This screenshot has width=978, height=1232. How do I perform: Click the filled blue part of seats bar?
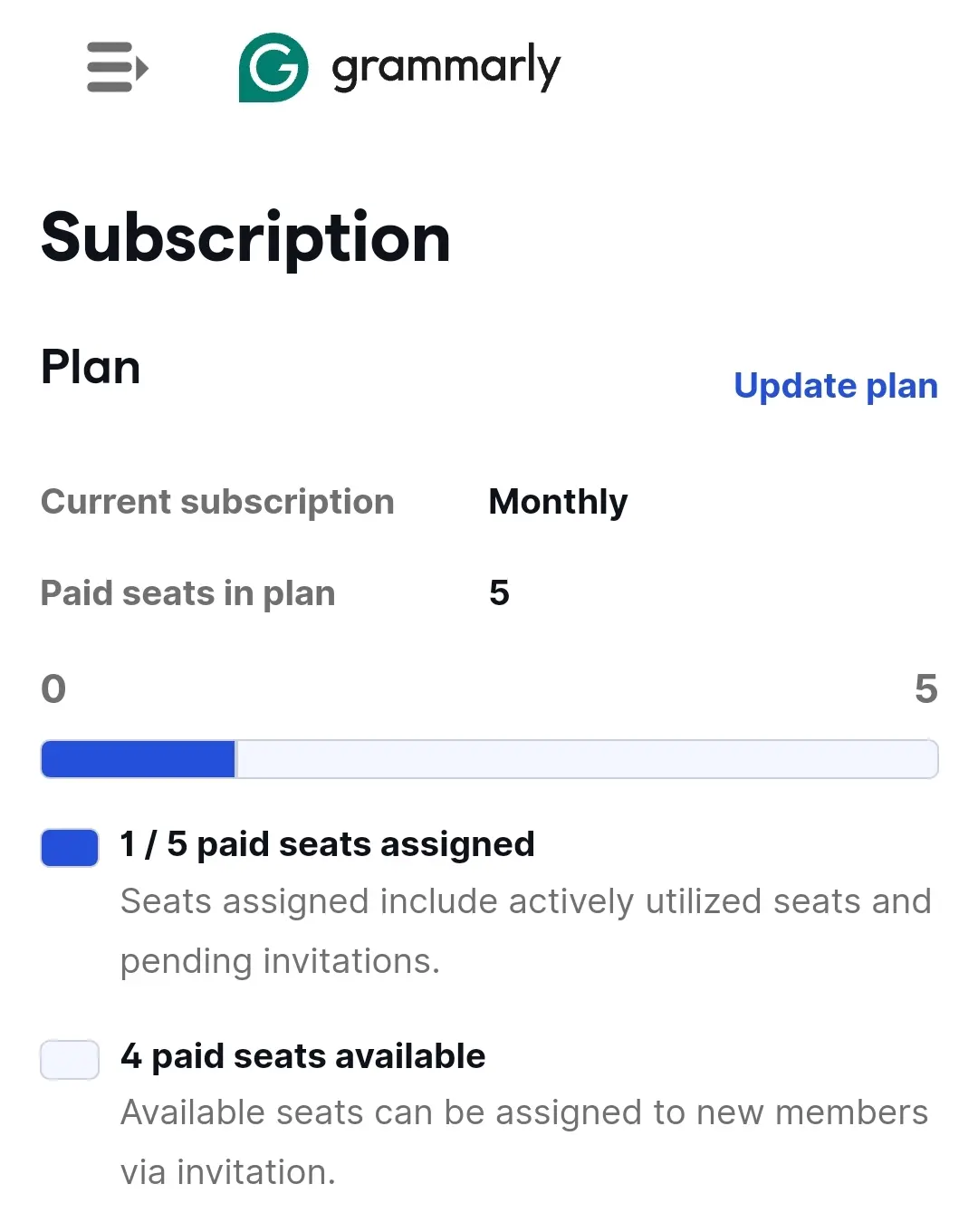(139, 759)
